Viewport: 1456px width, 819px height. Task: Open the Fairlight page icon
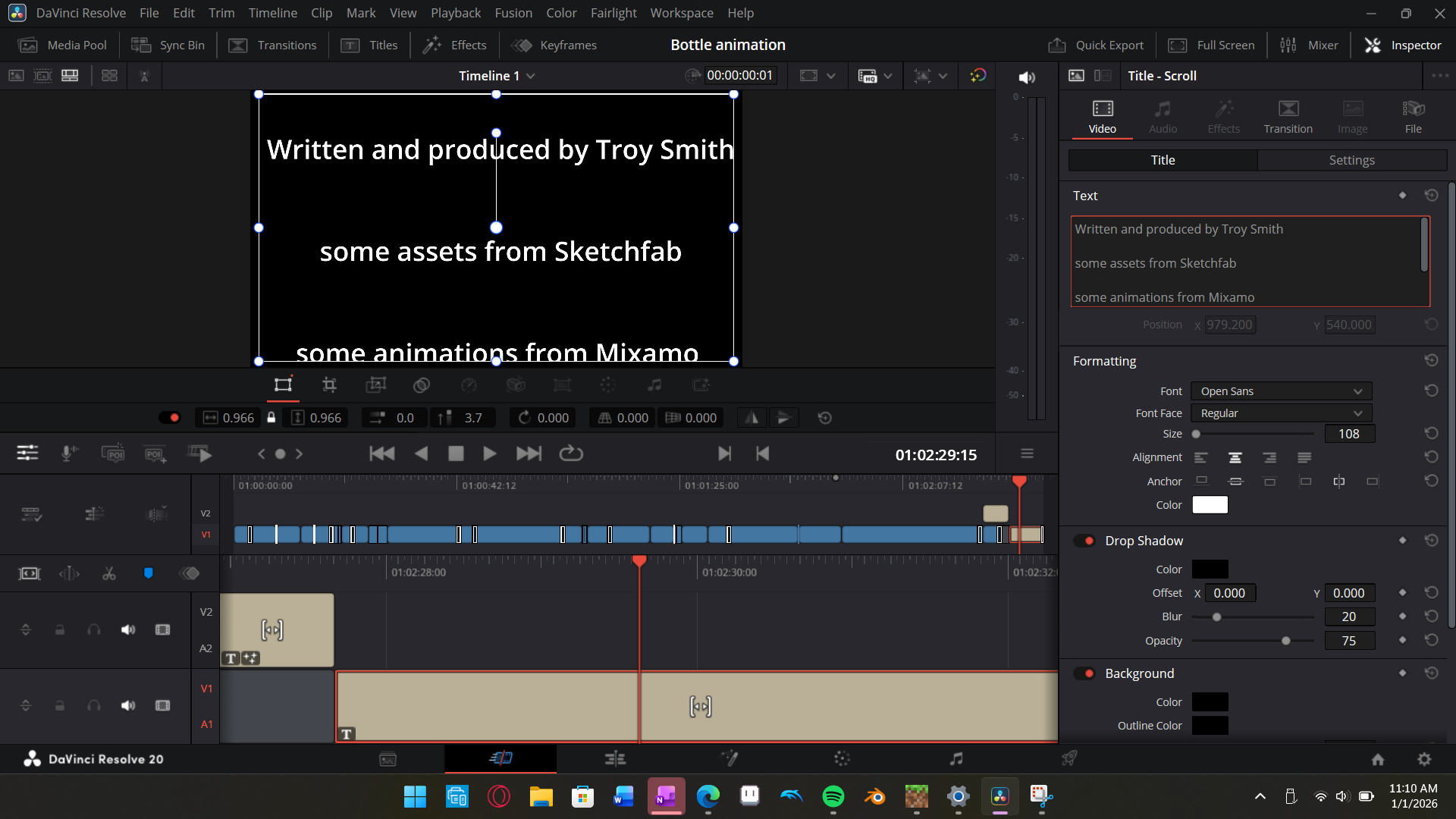point(956,758)
